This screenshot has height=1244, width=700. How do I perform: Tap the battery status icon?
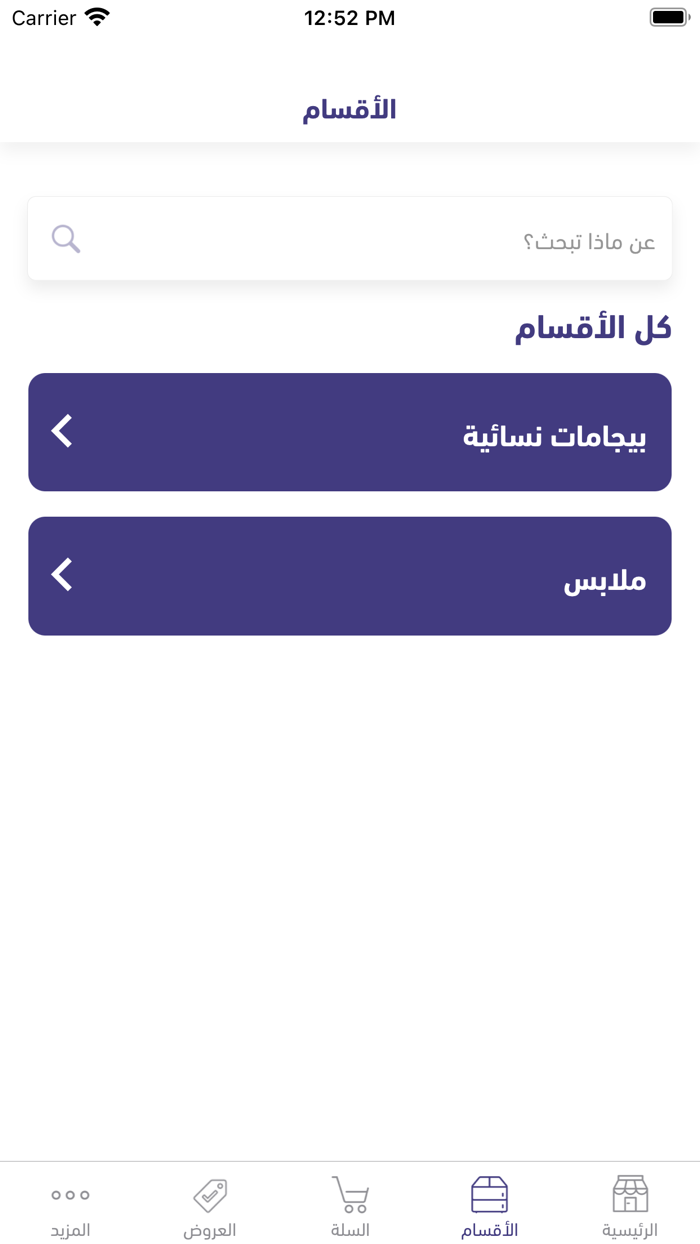(669, 17)
